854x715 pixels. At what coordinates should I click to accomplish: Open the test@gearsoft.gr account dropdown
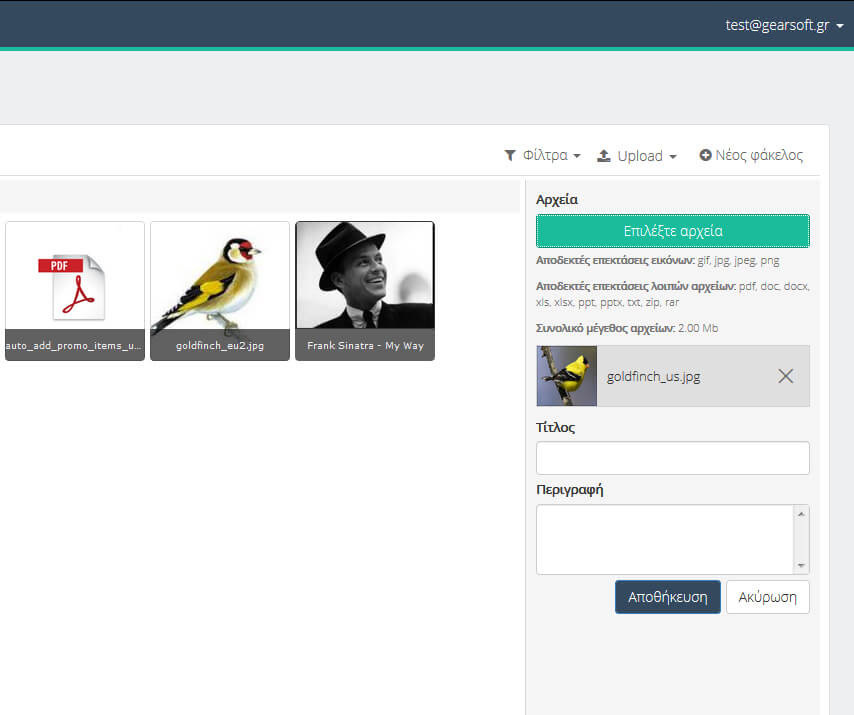[x=784, y=25]
